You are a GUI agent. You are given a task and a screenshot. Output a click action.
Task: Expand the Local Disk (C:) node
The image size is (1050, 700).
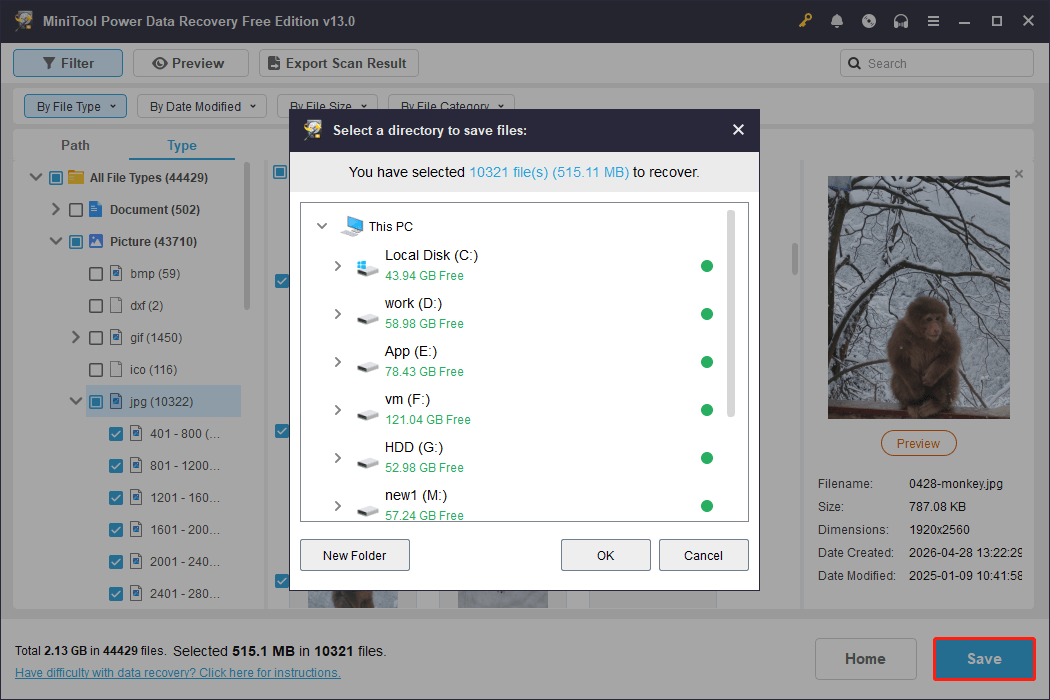coord(338,266)
